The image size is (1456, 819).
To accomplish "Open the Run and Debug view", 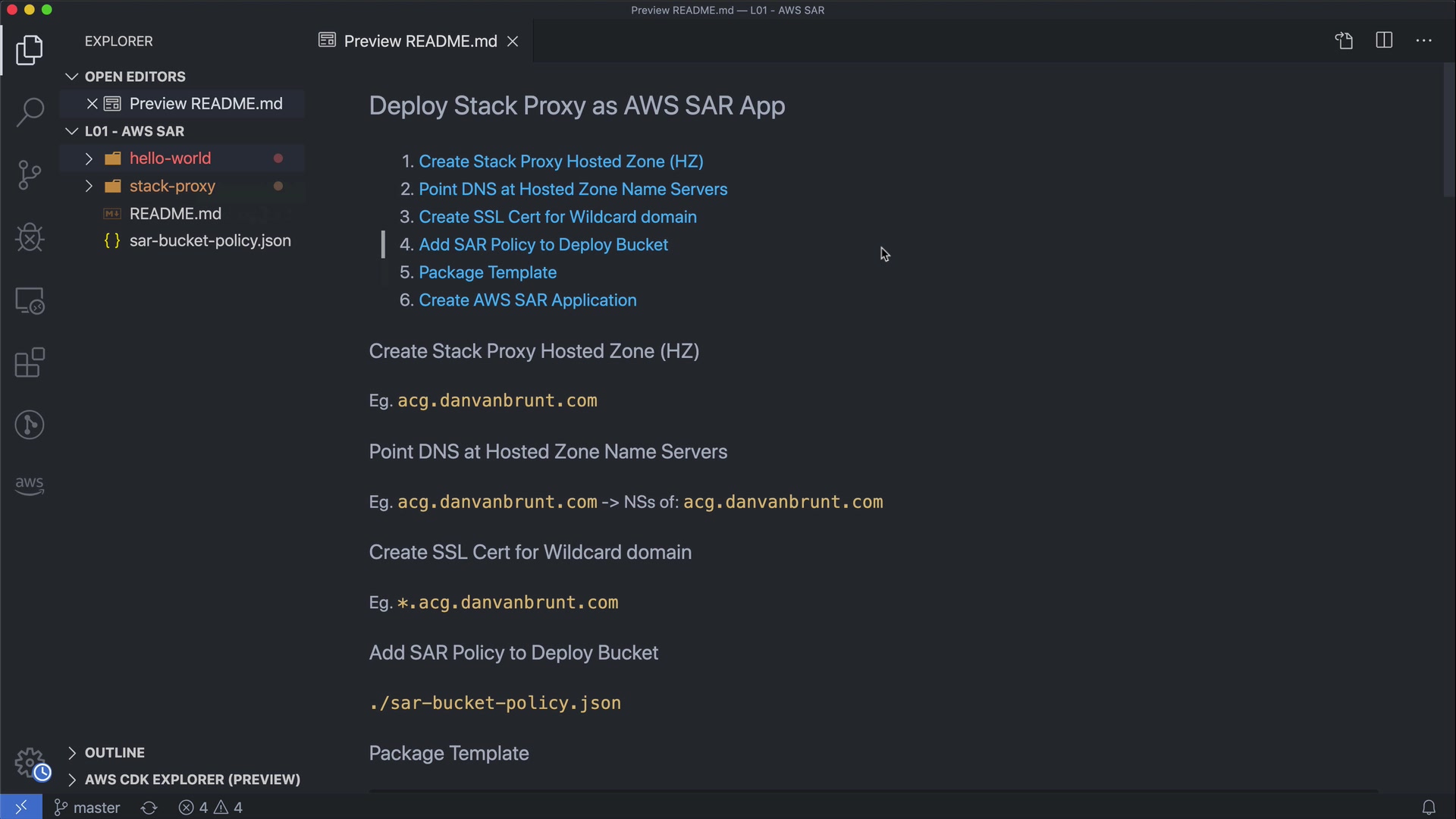I will coord(30,237).
